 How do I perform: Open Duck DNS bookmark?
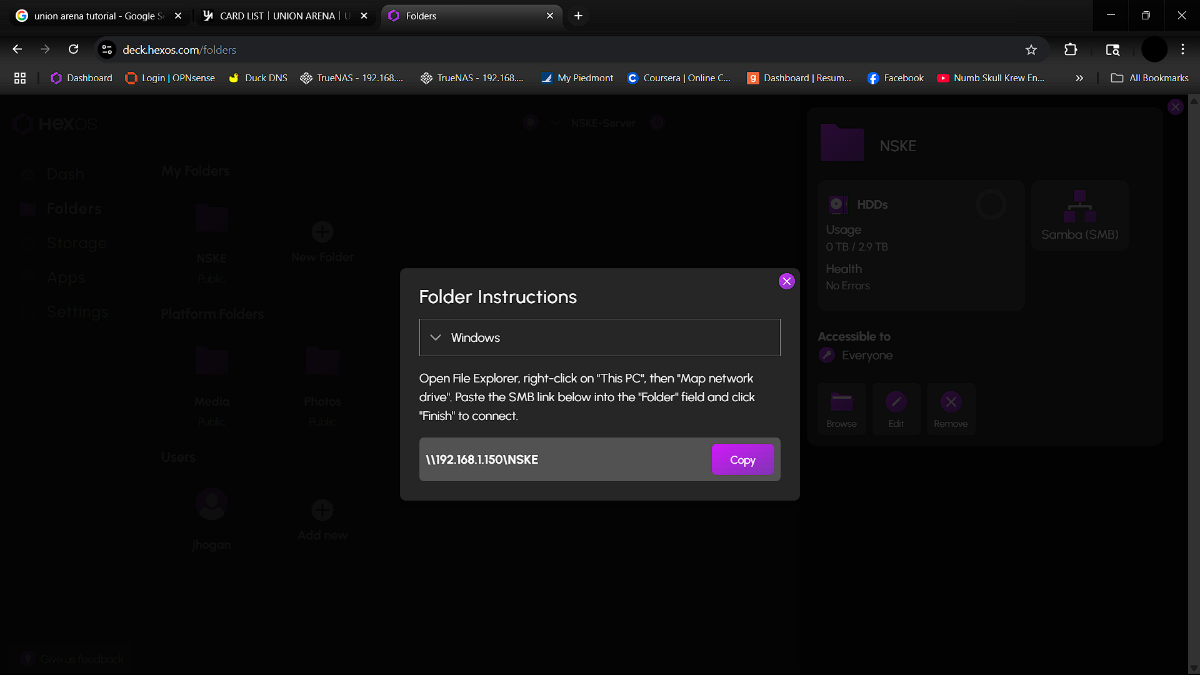257,77
